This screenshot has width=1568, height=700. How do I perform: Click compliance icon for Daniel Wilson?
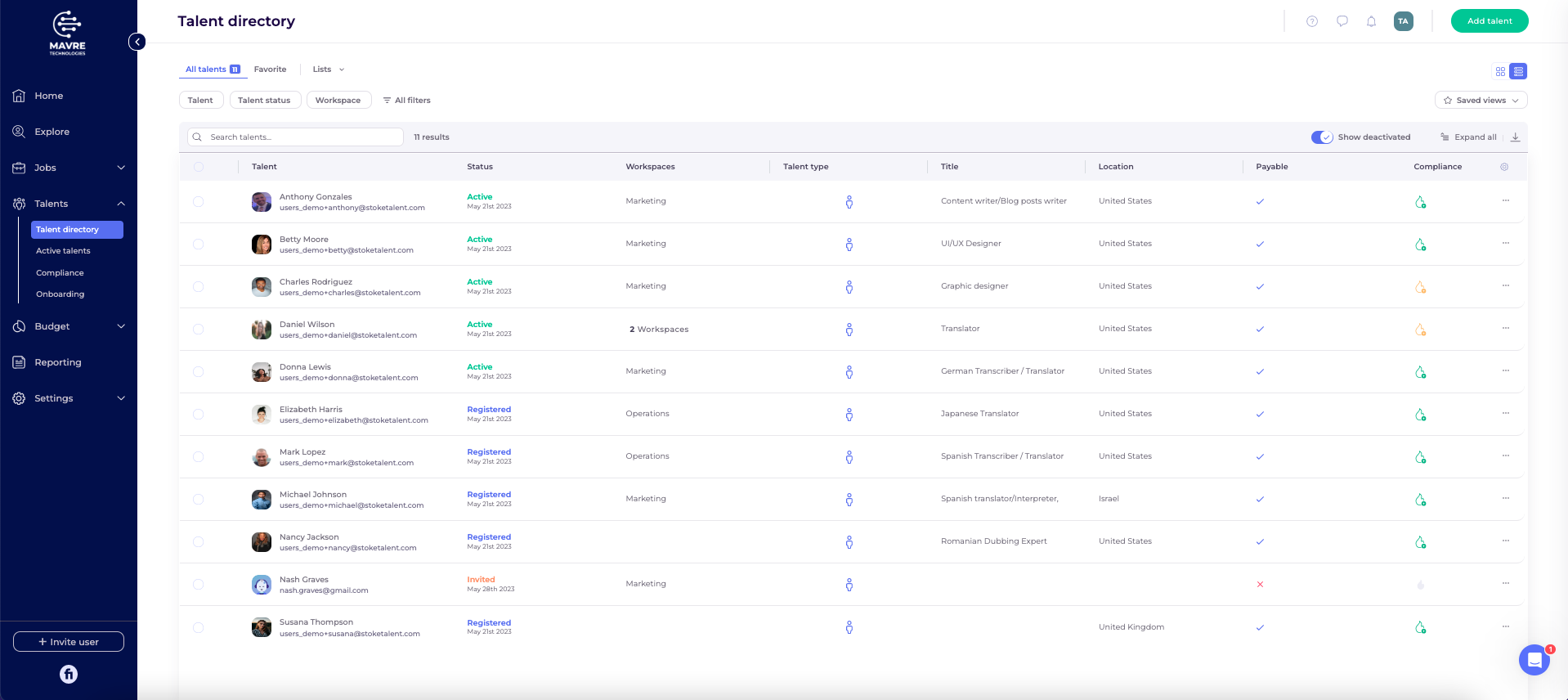pos(1421,330)
